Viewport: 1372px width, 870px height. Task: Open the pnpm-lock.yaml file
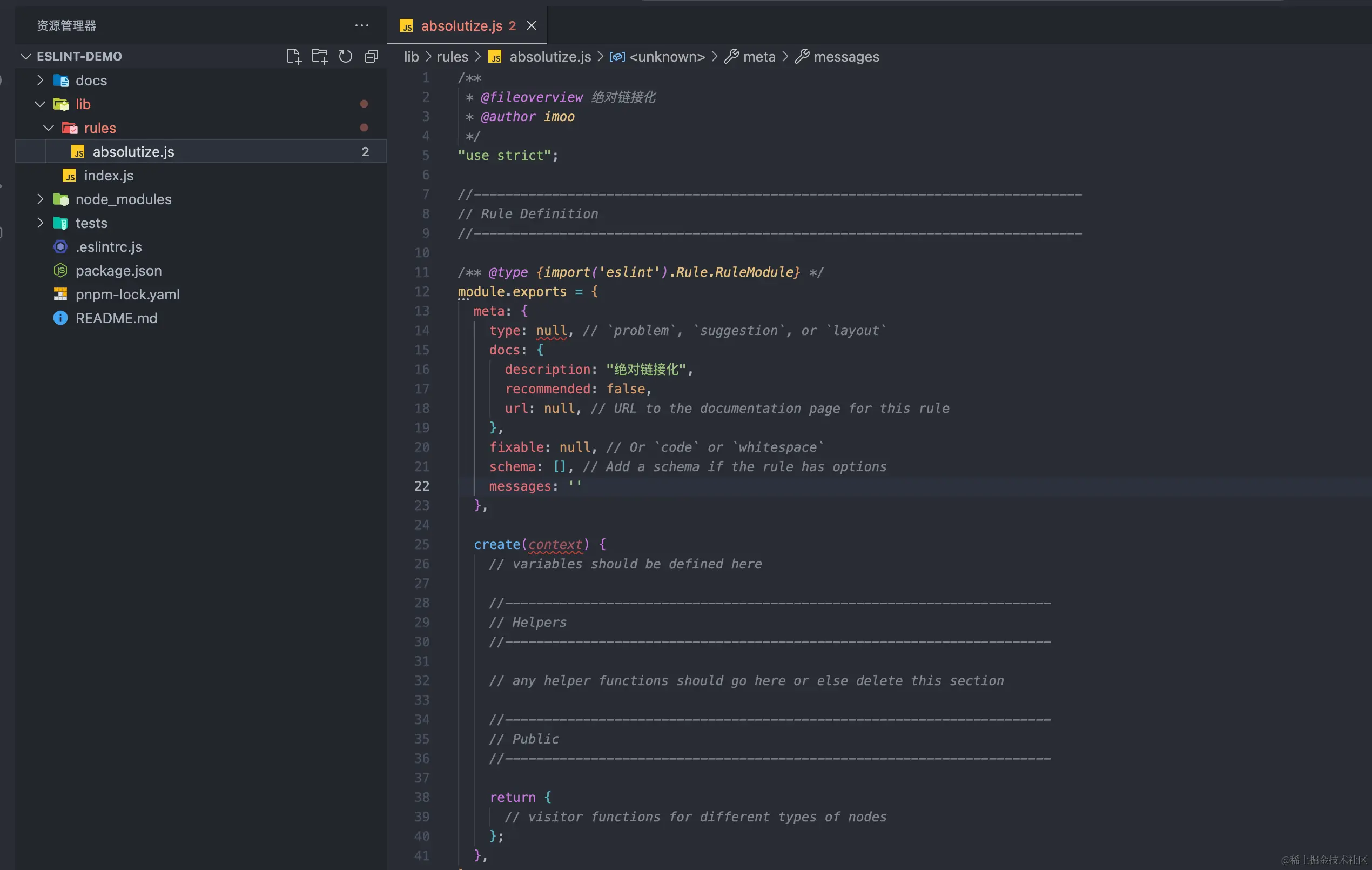pos(200,294)
